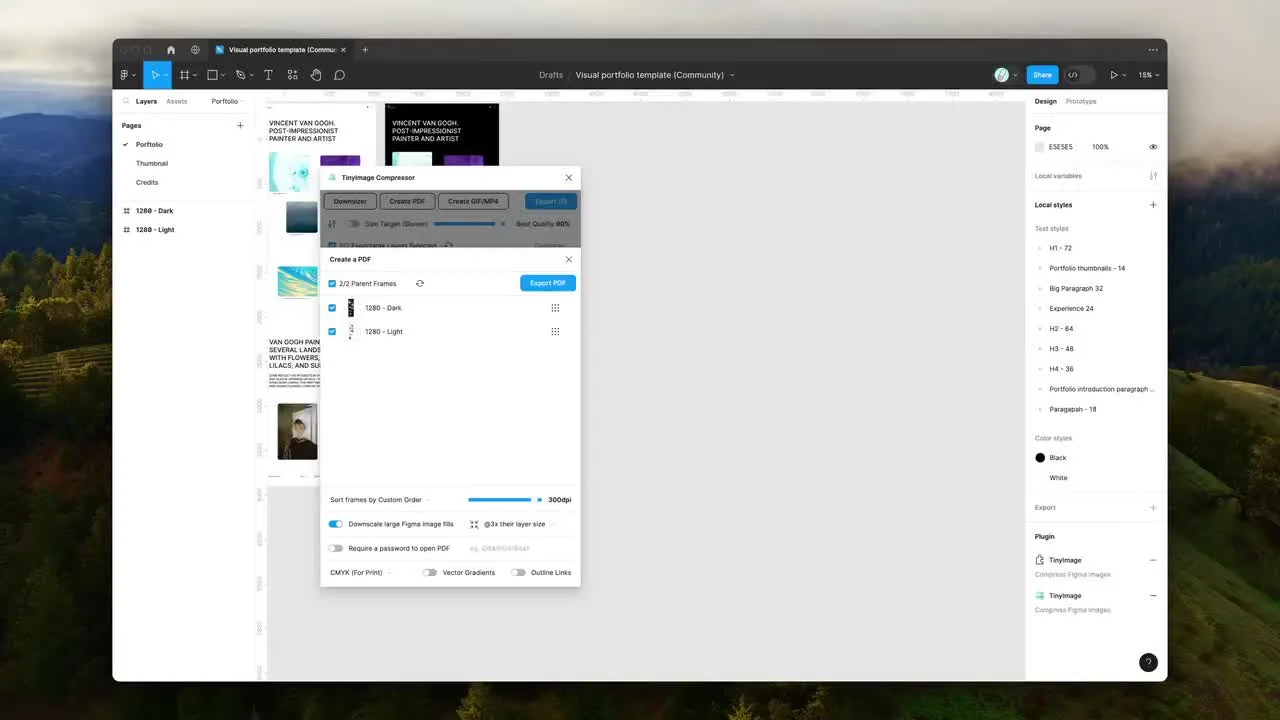Activate the Hand tool

(x=316, y=75)
